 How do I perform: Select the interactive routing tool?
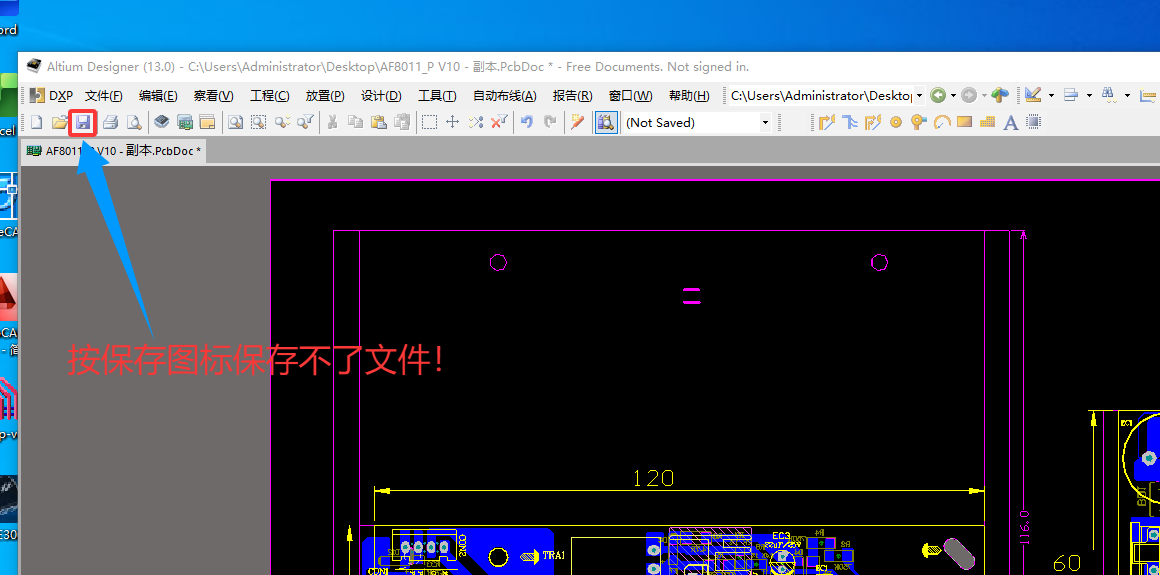click(x=826, y=122)
